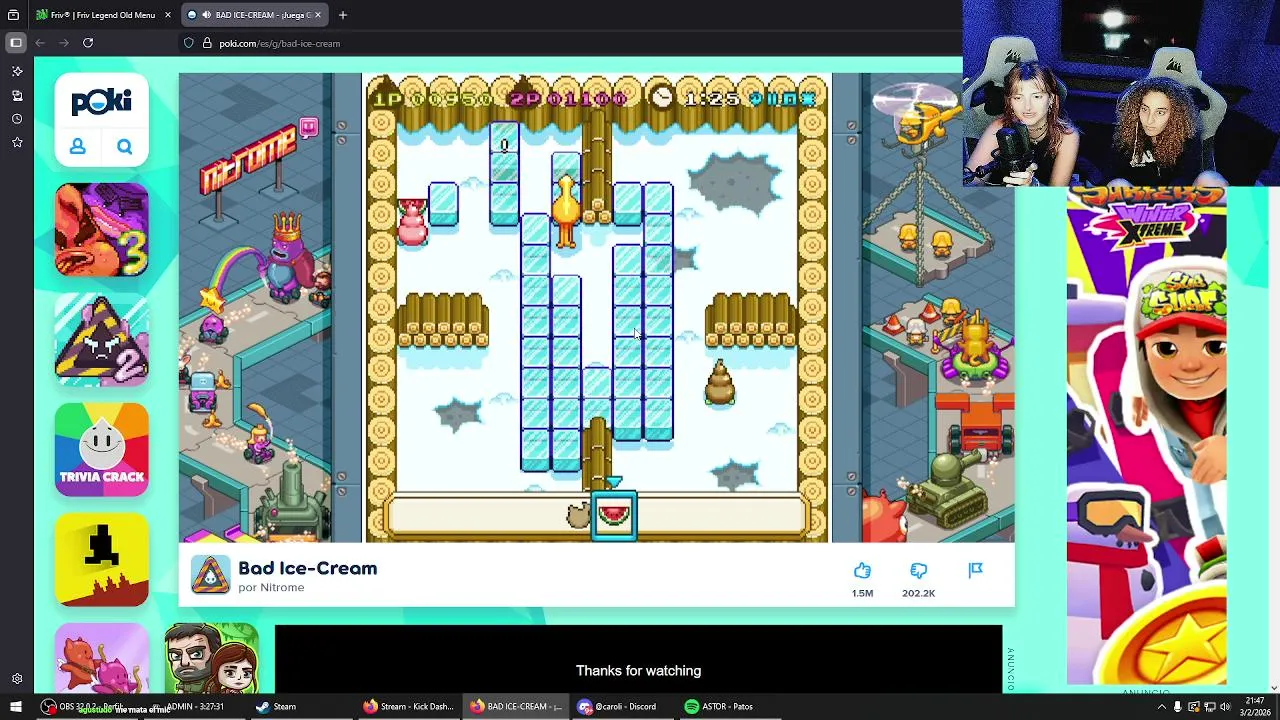Screen dimensions: 1280x720
Task: Close the BAD ICE-CREAM tab
Action: 318,15
